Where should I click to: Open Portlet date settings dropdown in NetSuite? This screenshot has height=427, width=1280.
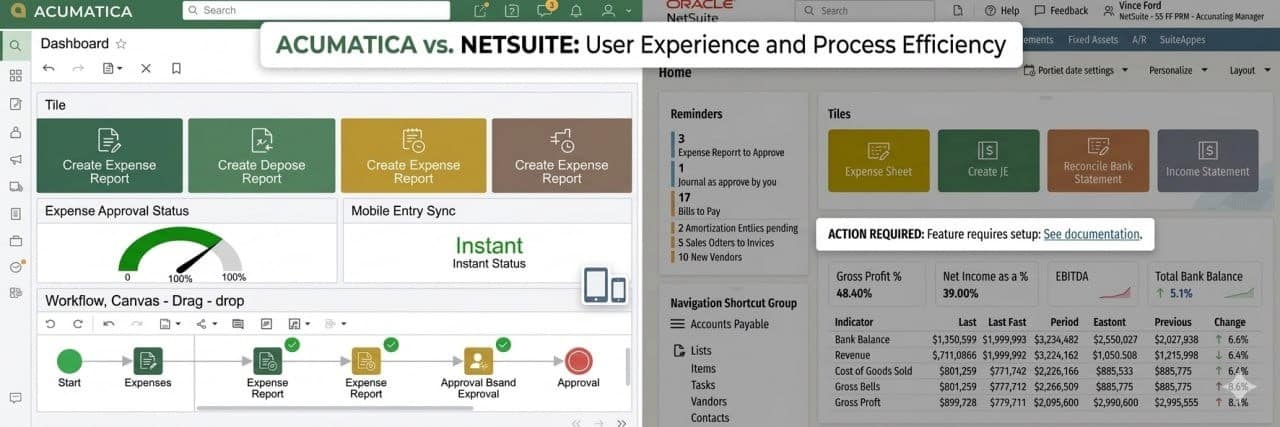click(x=1075, y=70)
